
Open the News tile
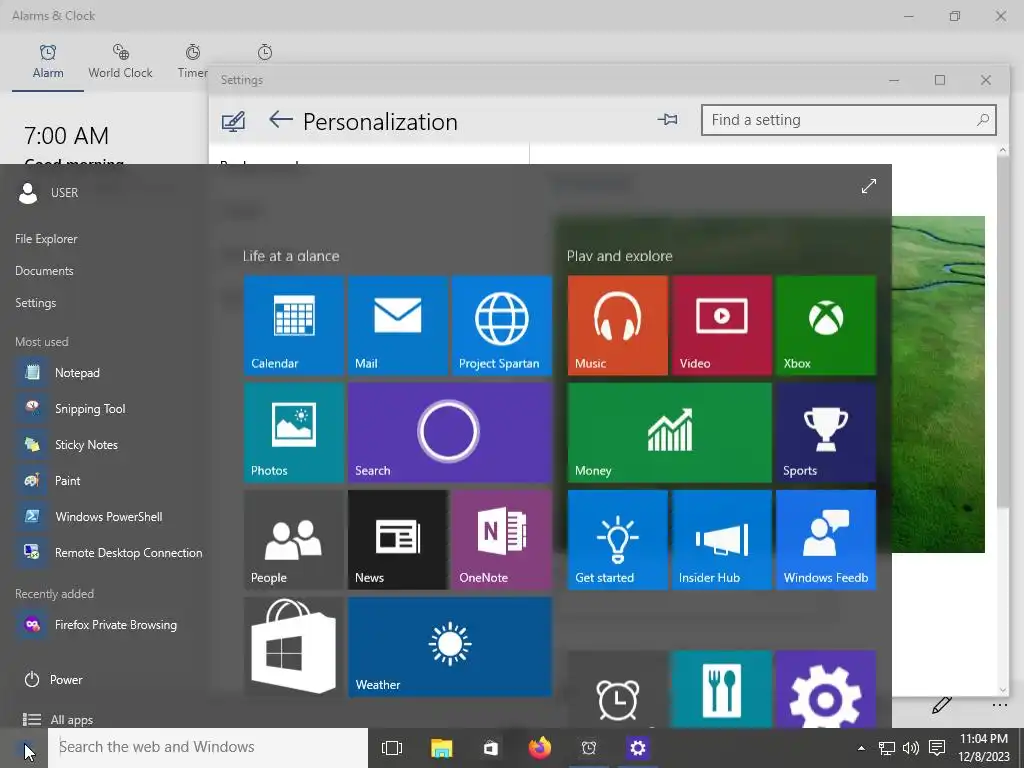[x=398, y=539]
